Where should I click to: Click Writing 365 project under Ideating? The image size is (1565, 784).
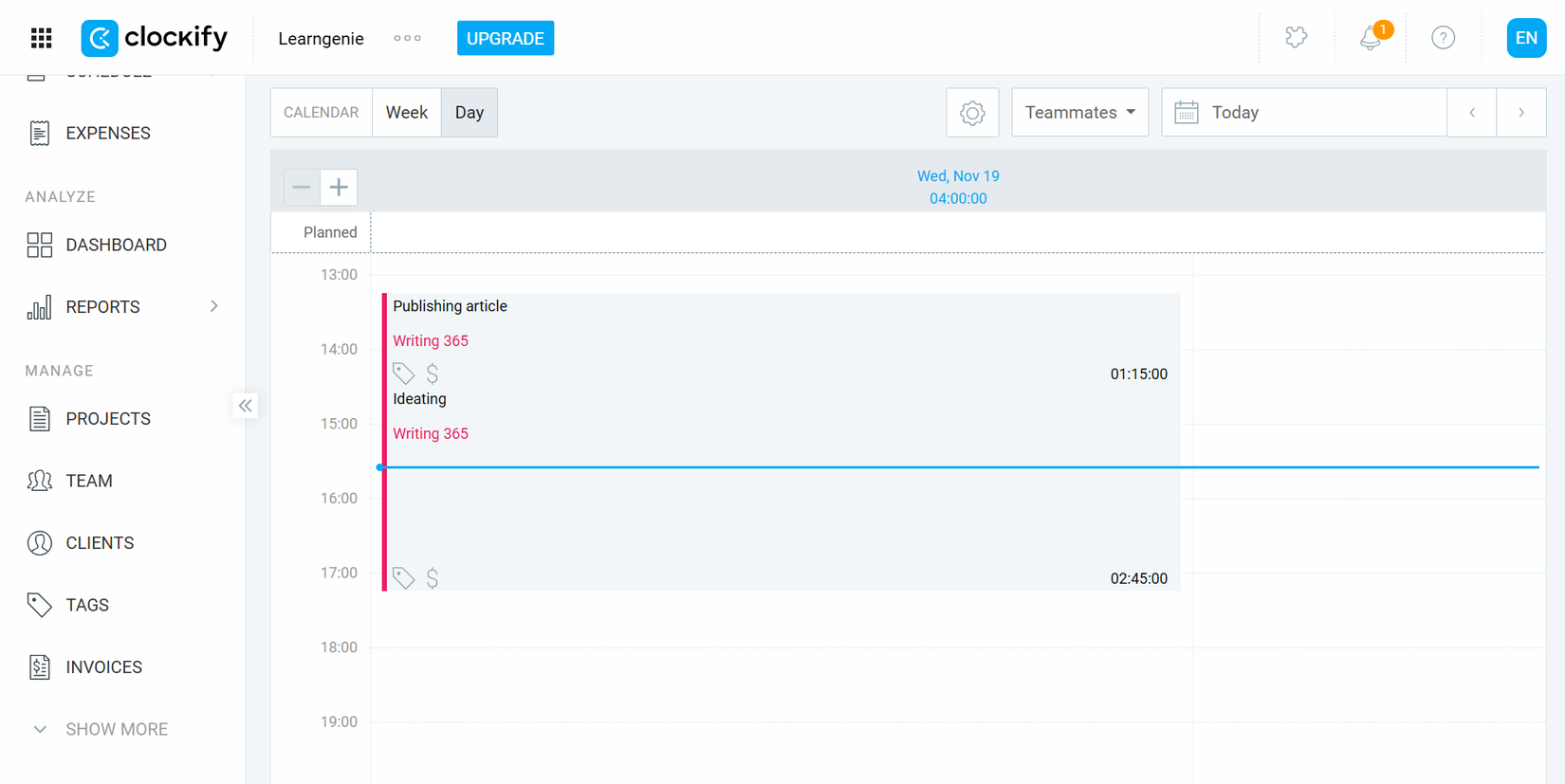click(x=431, y=434)
